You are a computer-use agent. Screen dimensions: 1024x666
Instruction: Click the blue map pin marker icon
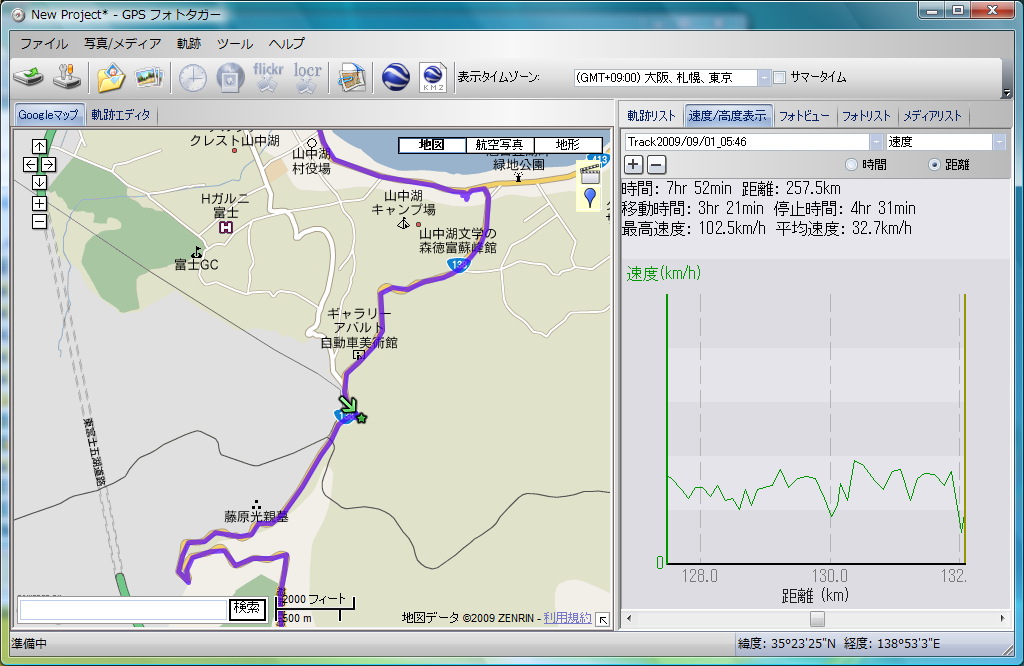(590, 198)
